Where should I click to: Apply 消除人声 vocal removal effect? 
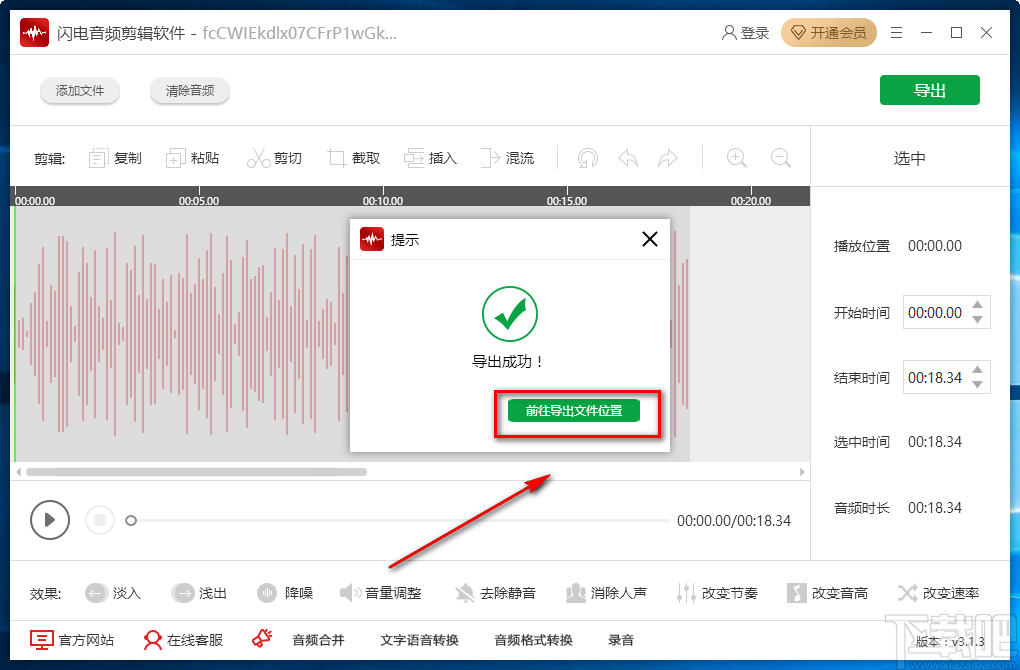(x=606, y=593)
